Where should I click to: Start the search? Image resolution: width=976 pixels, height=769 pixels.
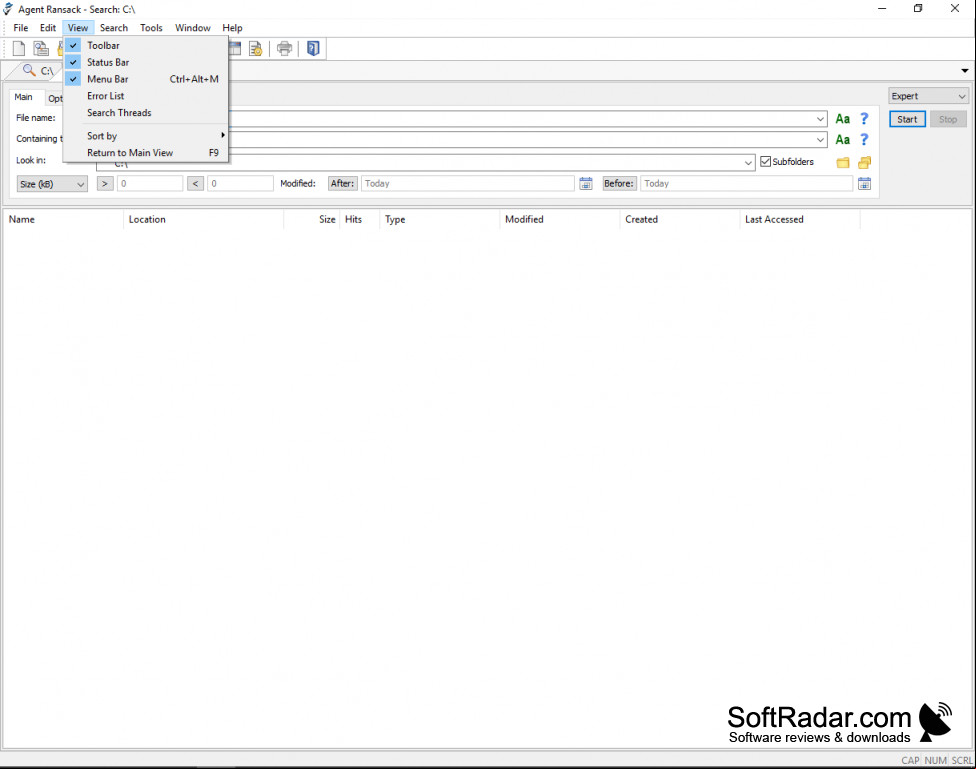[x=907, y=120]
